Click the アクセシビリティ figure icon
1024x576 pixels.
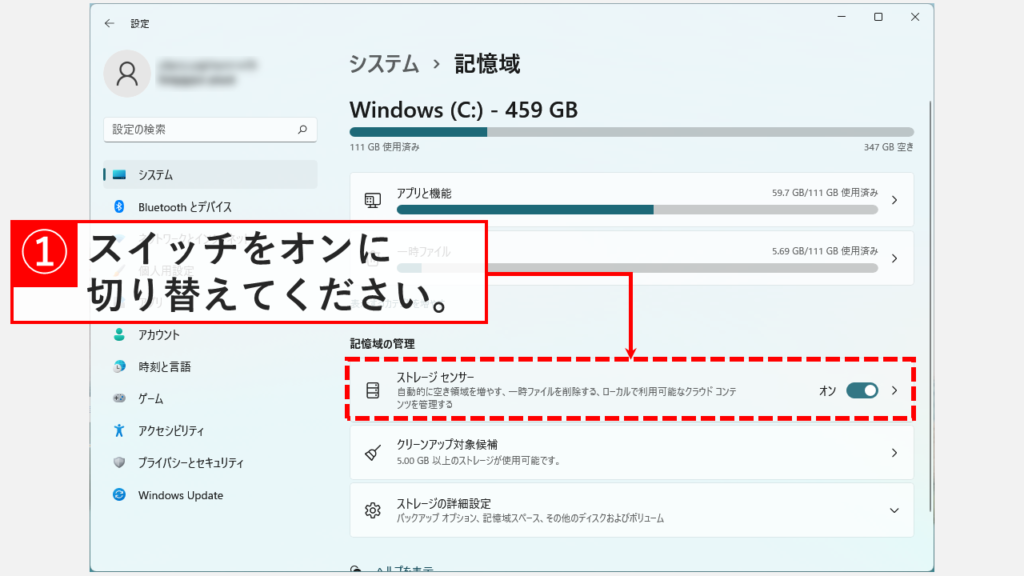[119, 430]
